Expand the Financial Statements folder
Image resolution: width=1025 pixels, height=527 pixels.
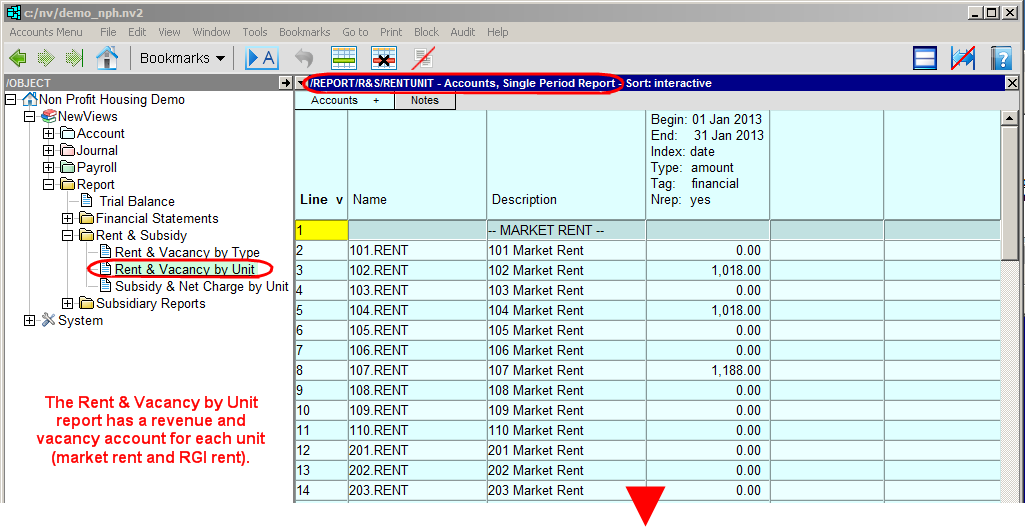click(x=67, y=219)
